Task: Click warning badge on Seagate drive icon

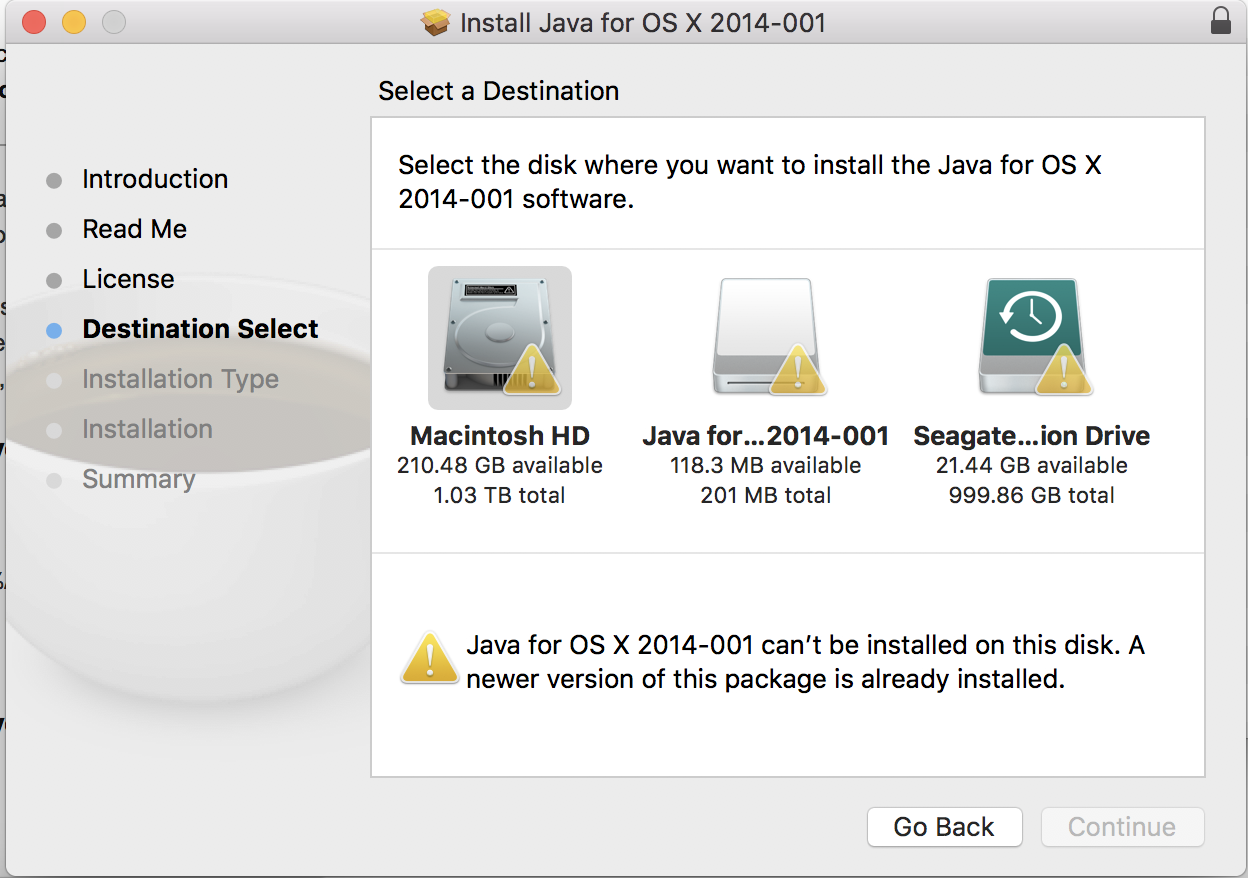Action: [x=1063, y=368]
